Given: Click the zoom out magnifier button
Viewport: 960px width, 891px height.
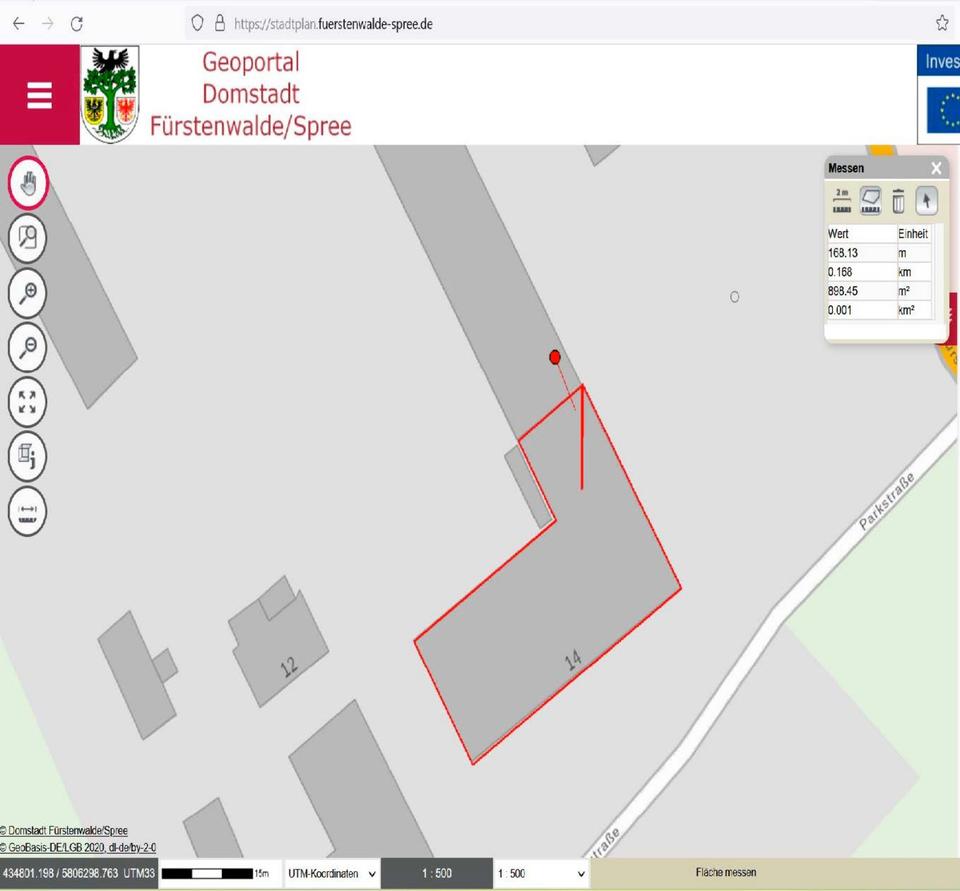Looking at the screenshot, I should point(28,348).
